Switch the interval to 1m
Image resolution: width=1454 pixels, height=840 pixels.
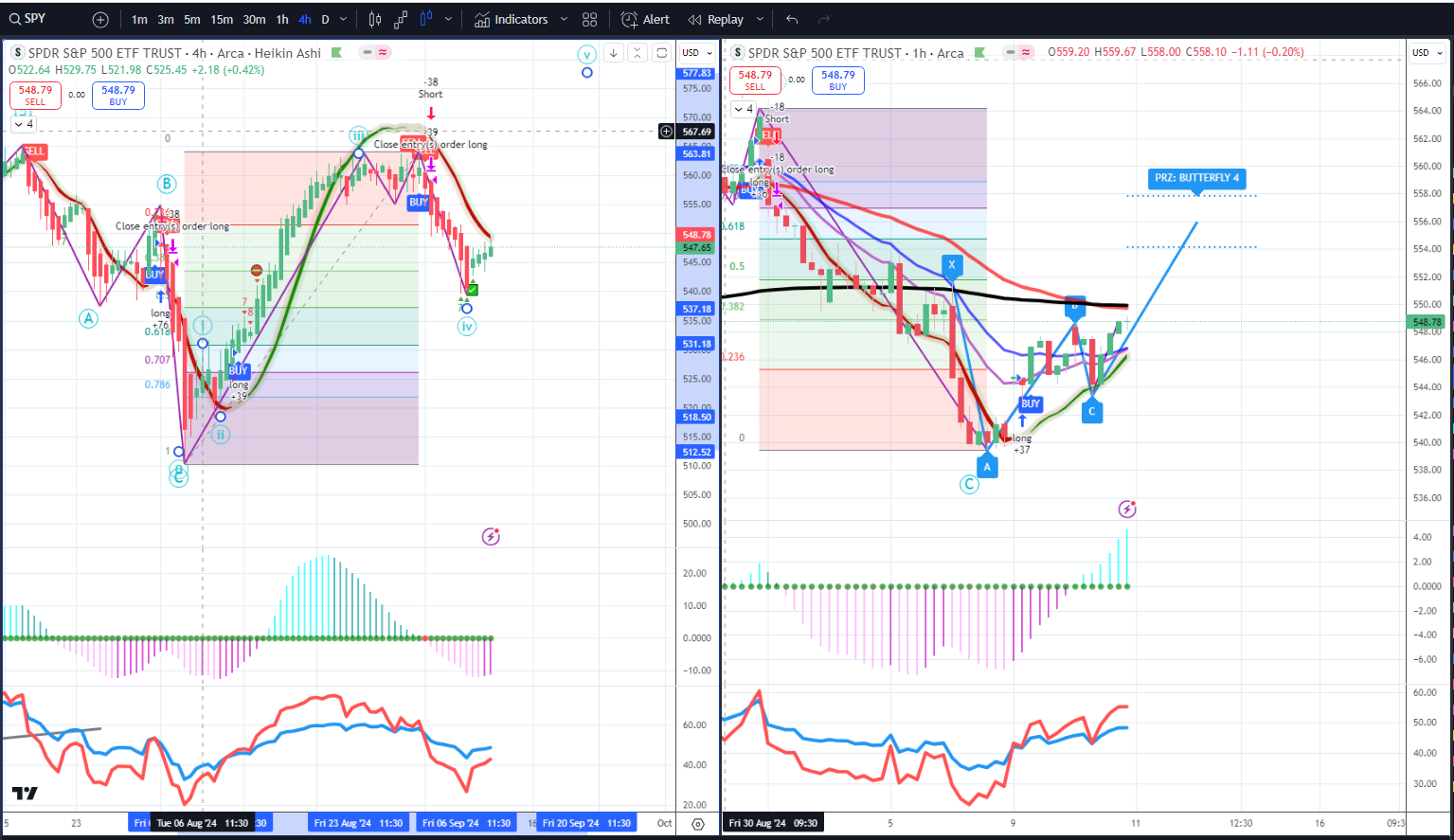point(139,19)
